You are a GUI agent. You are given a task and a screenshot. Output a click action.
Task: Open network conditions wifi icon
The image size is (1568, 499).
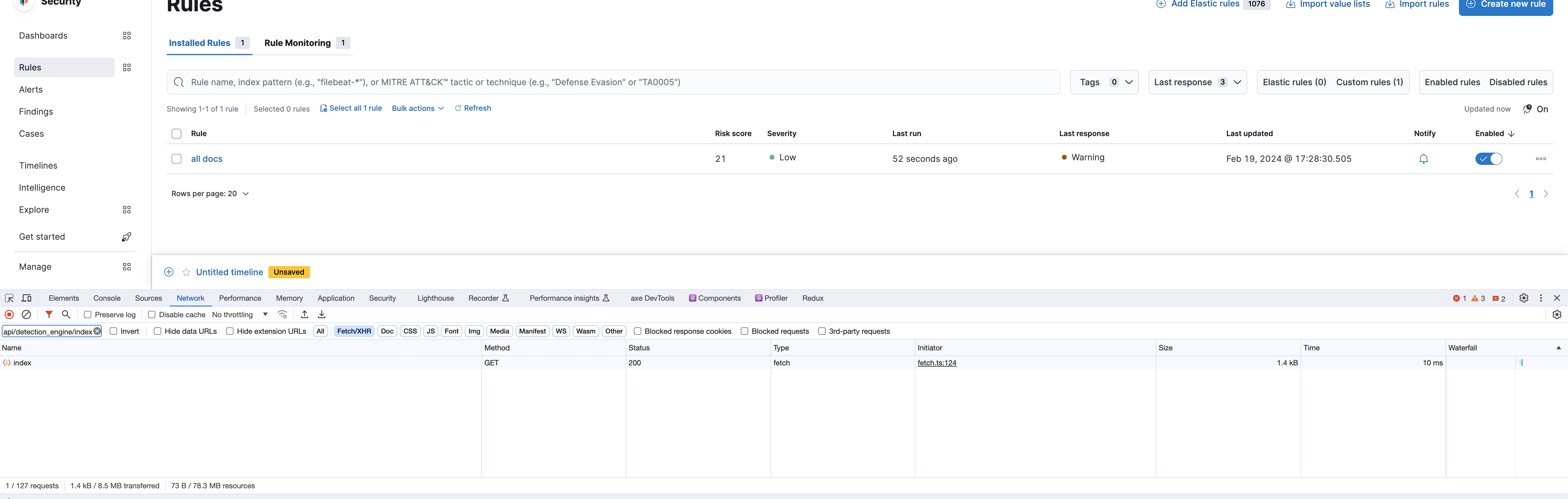point(282,315)
